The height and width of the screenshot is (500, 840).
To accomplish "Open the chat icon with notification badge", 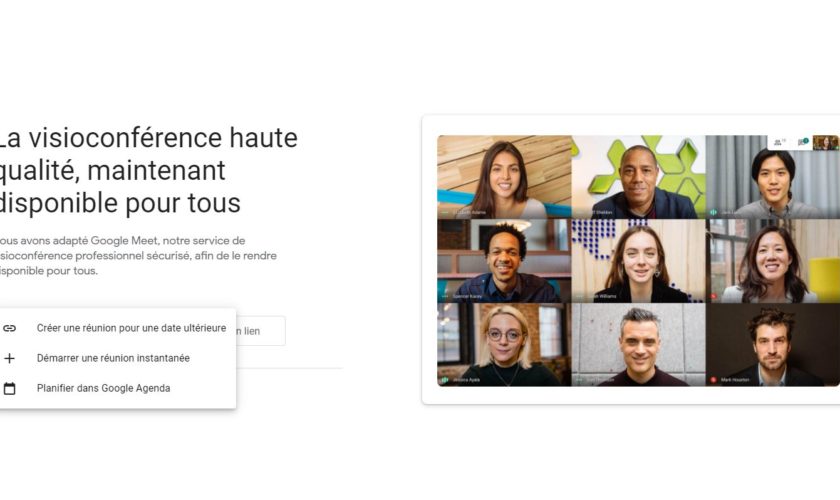I will coord(802,142).
